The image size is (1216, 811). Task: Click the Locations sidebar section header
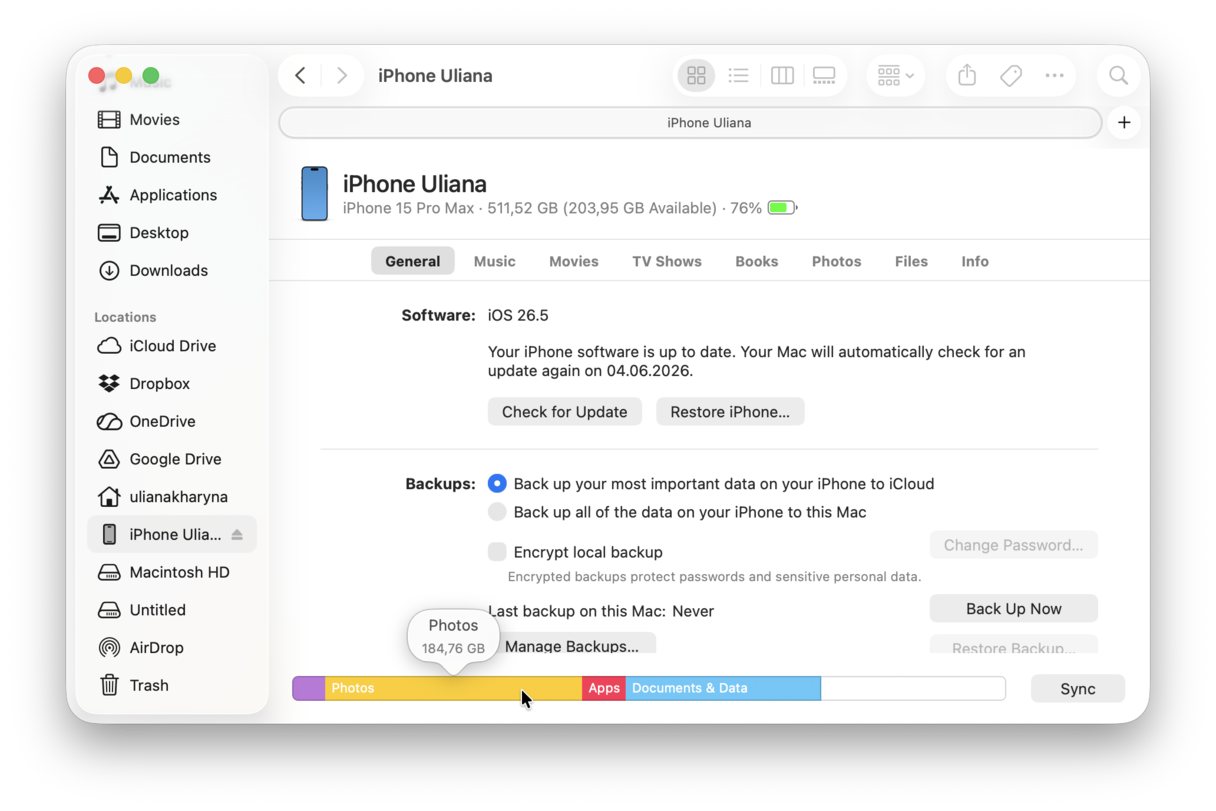[125, 317]
